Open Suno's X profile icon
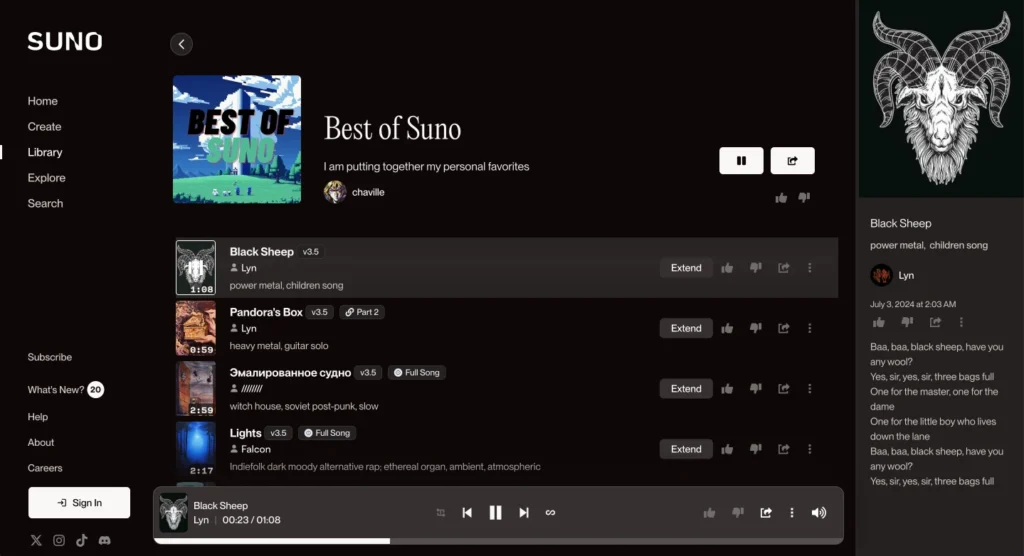The image size is (1024, 556). [36, 540]
